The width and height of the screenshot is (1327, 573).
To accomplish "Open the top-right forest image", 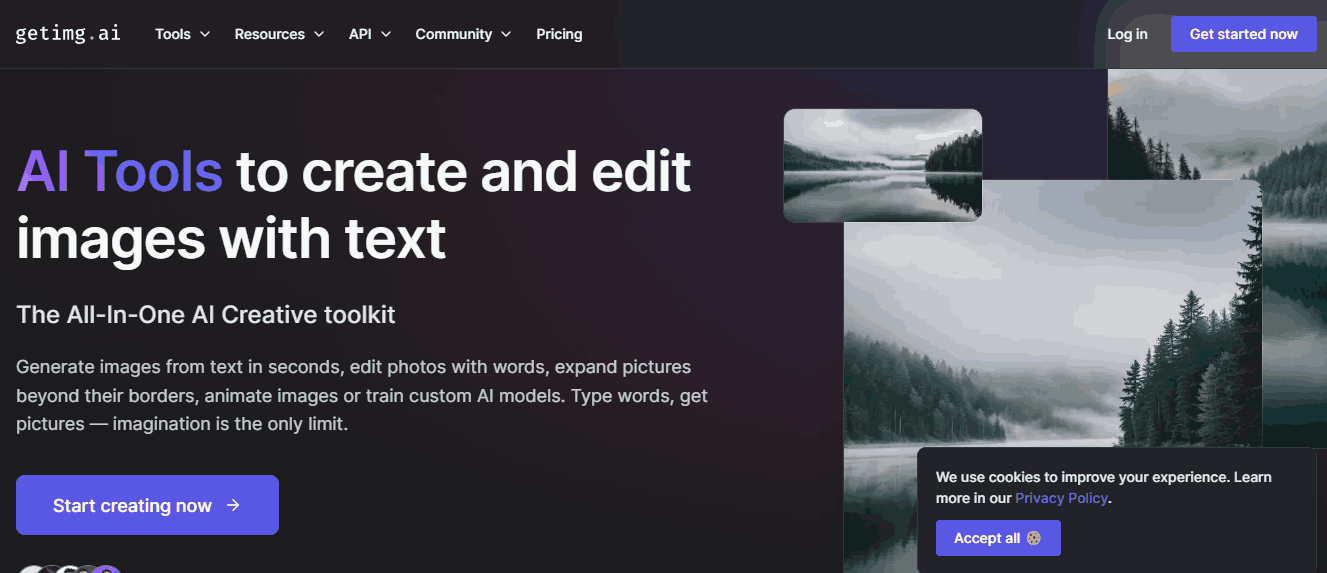I will point(1216,120).
